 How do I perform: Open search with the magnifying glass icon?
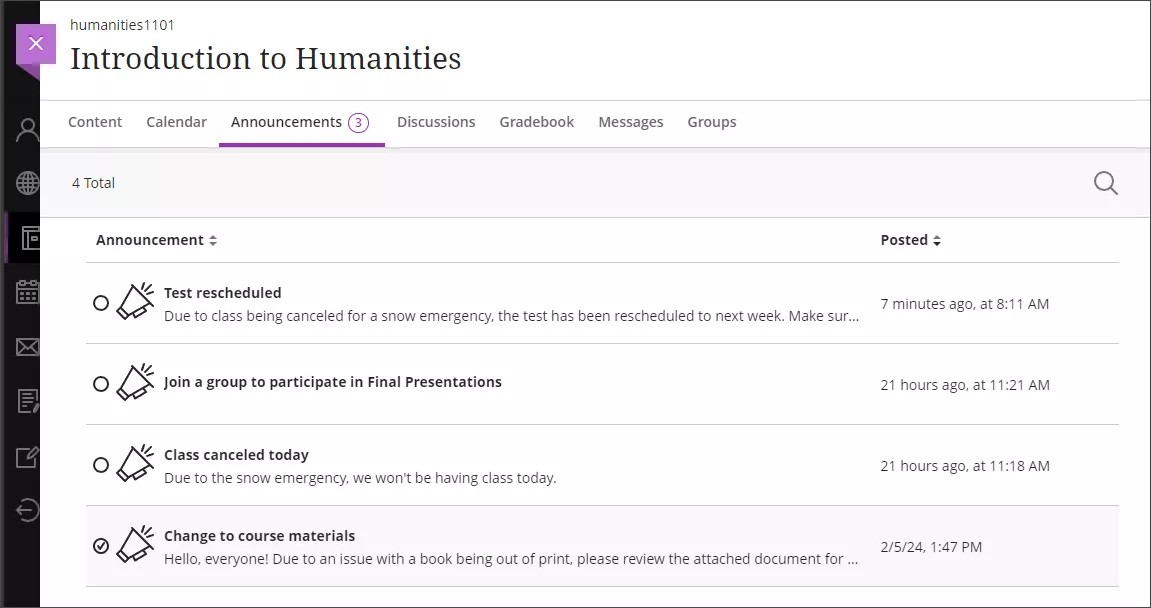[x=1104, y=183]
